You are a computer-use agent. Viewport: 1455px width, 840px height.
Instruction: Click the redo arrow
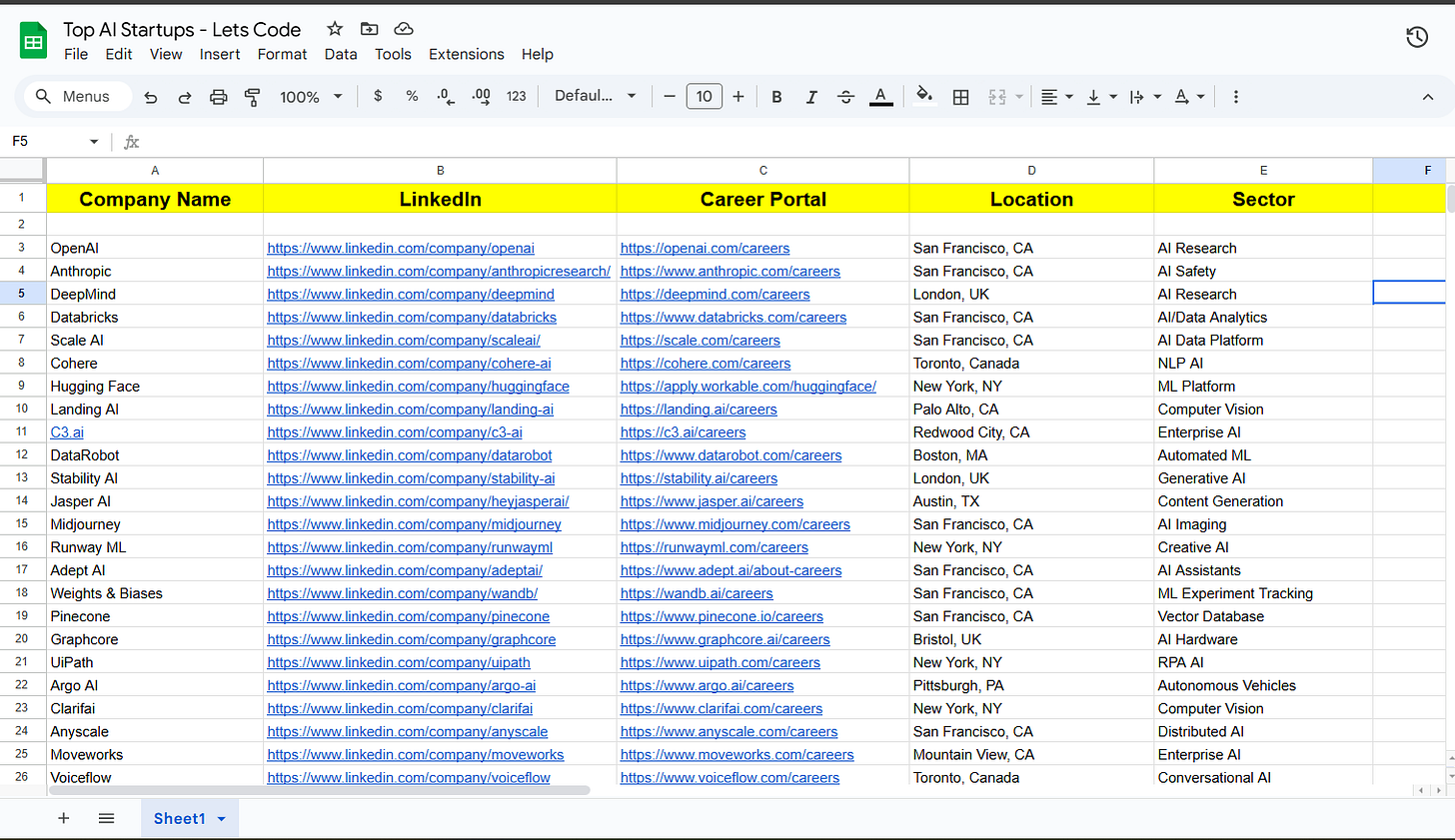click(185, 97)
